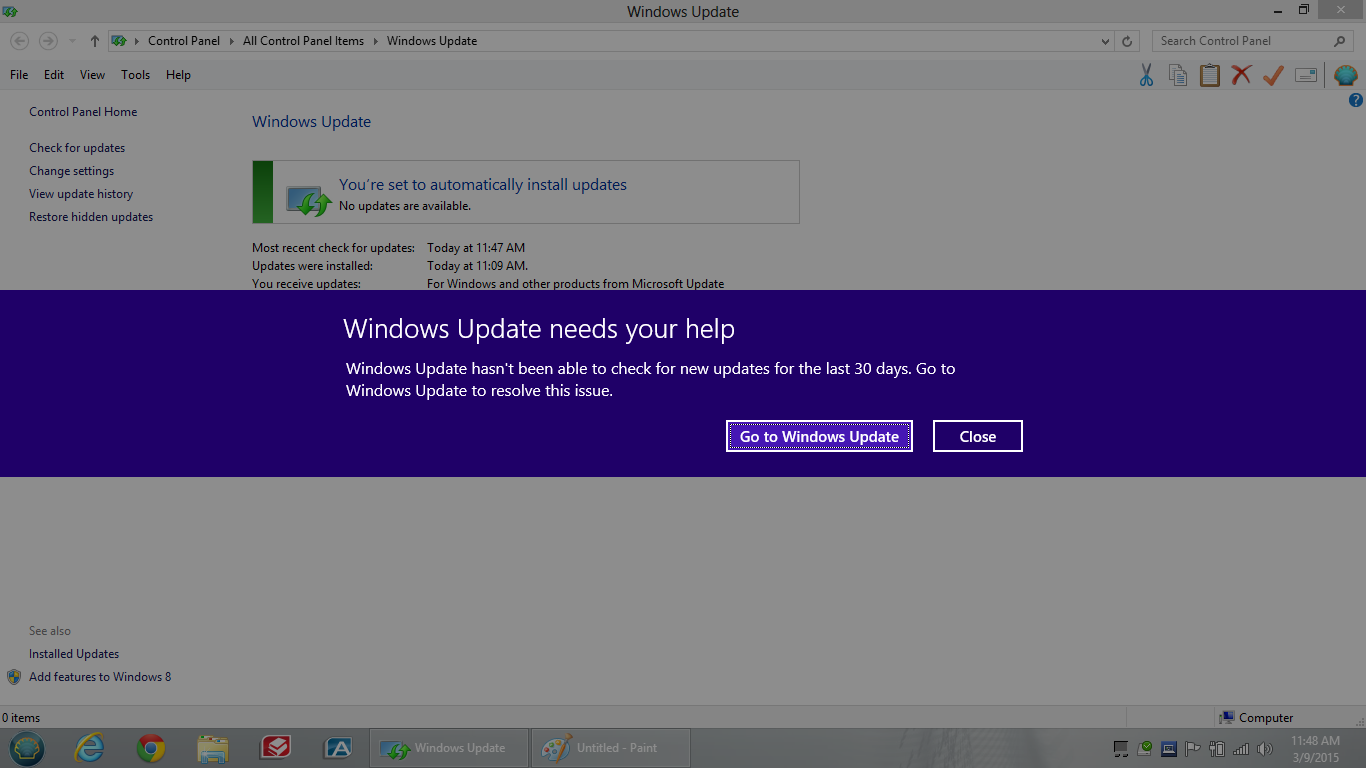This screenshot has width=1366, height=768.
Task: Launch Chrome from the taskbar
Action: click(150, 748)
